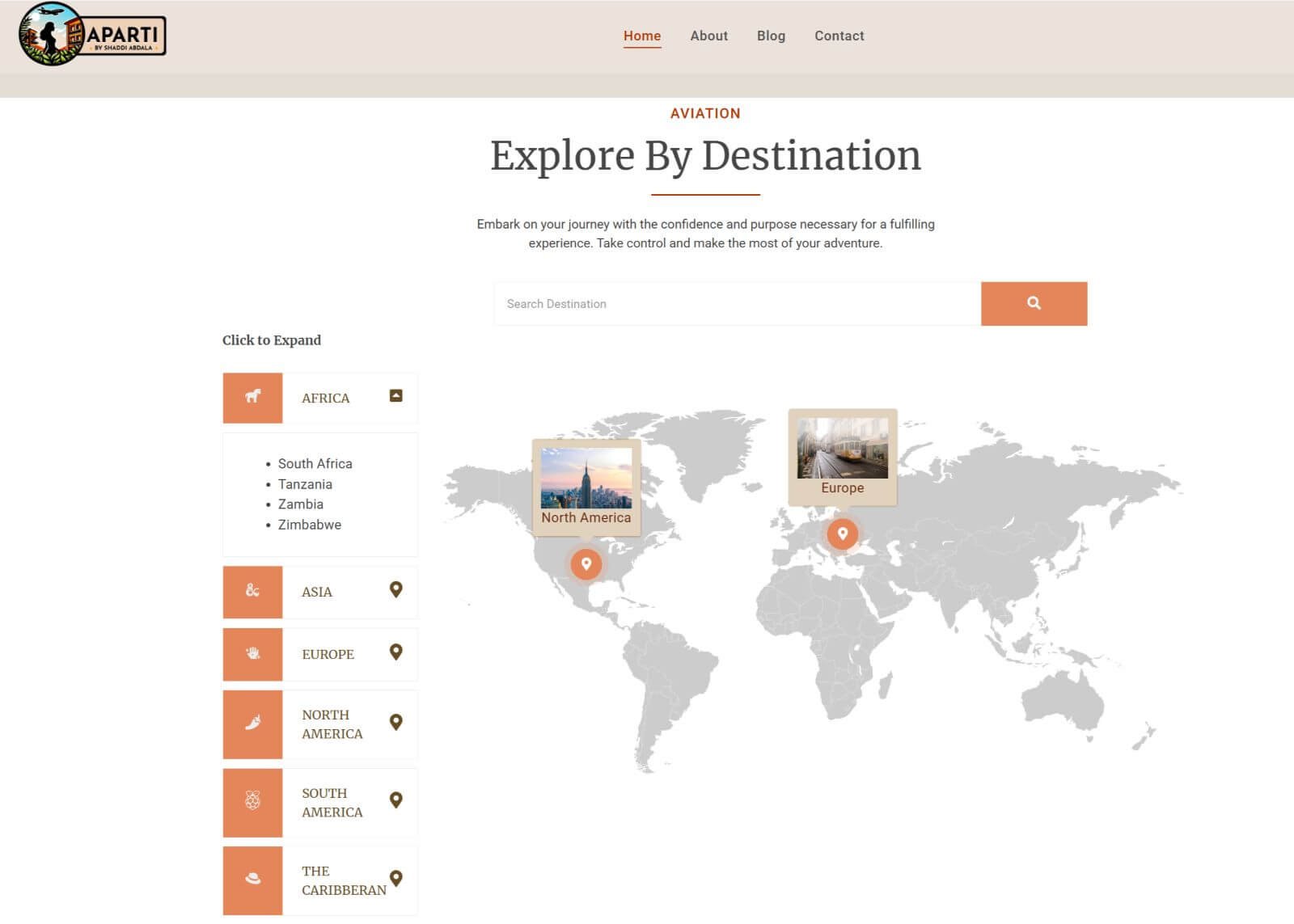
Task: Select the hat icon beside THE CARIBBERAN
Action: 252,880
